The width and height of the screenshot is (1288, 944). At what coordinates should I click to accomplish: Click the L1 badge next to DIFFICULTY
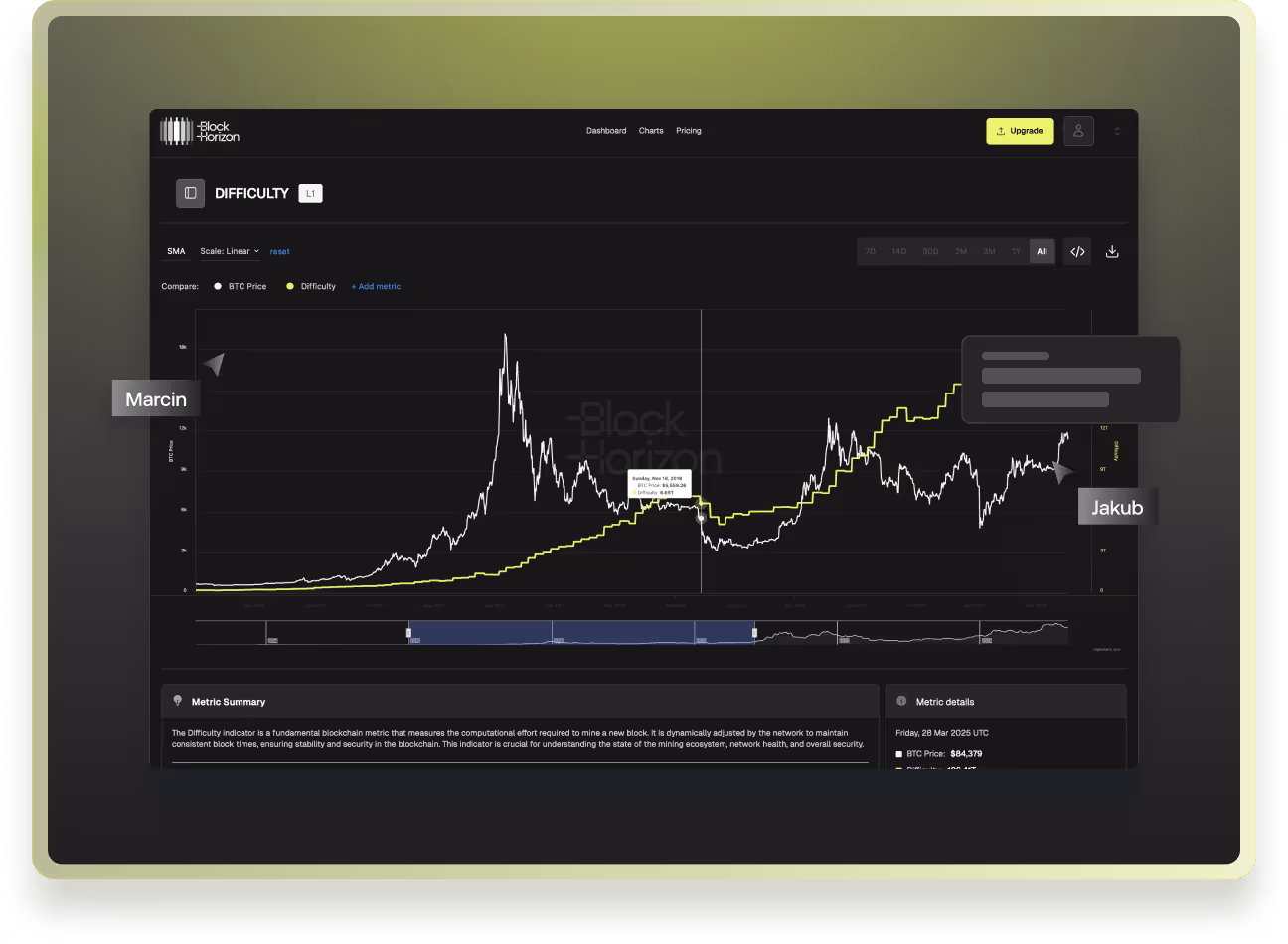(x=310, y=193)
